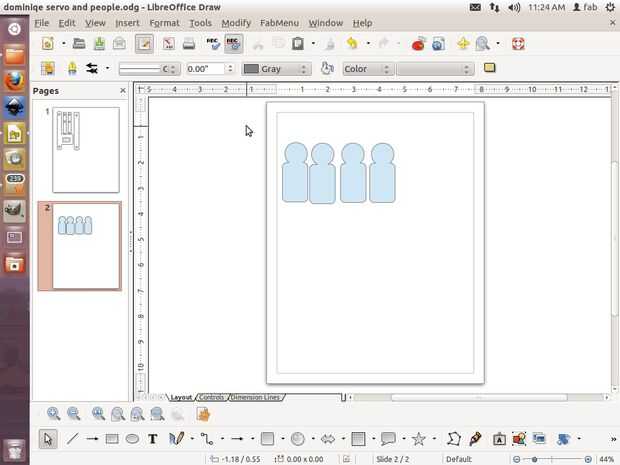This screenshot has height=465, width=620.
Task: Click the Hyperlink globe icon
Action: [x=438, y=43]
